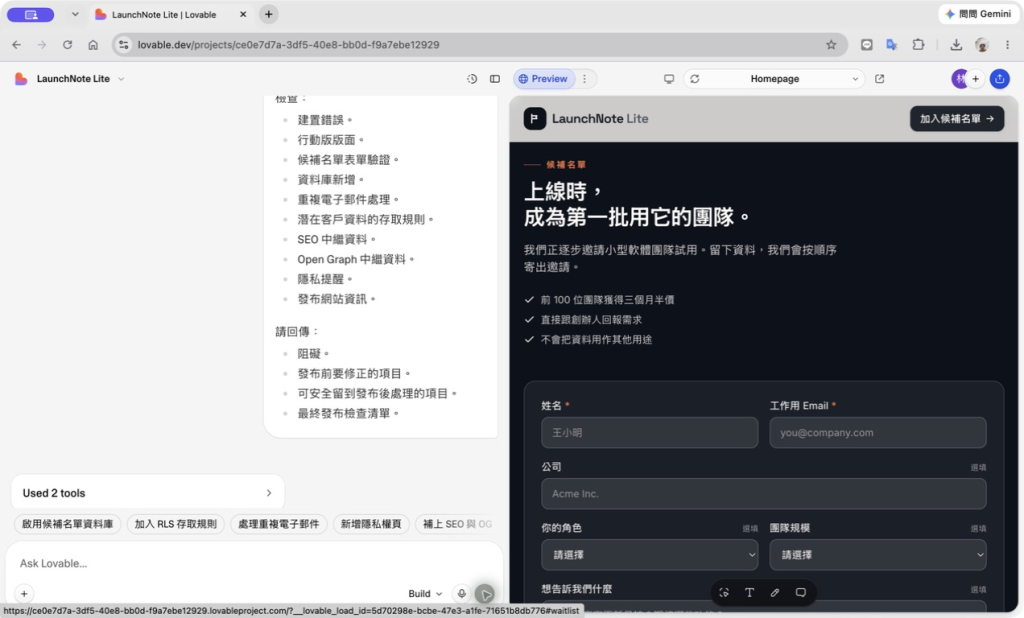Screen dimensions: 1024x618
Task: Toggle the side panel layout icon
Action: click(495, 78)
